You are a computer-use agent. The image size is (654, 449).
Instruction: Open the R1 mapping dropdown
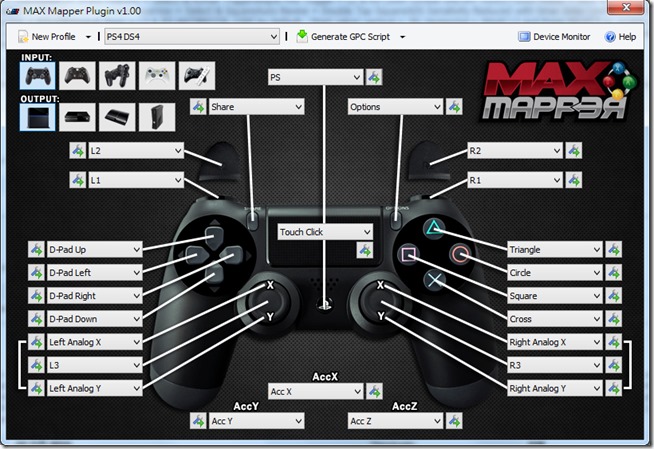pyautogui.click(x=515, y=180)
